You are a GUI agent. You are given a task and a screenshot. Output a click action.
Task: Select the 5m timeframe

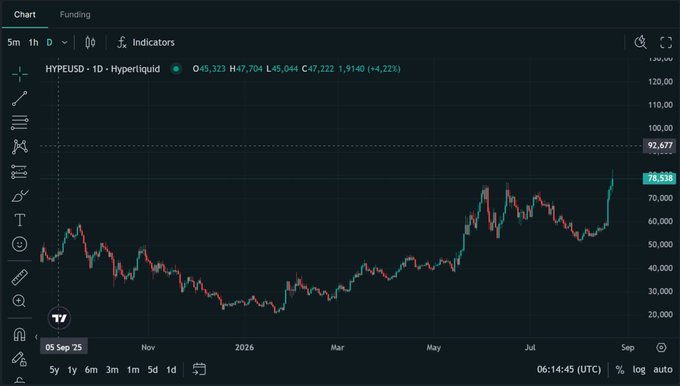pyautogui.click(x=14, y=42)
